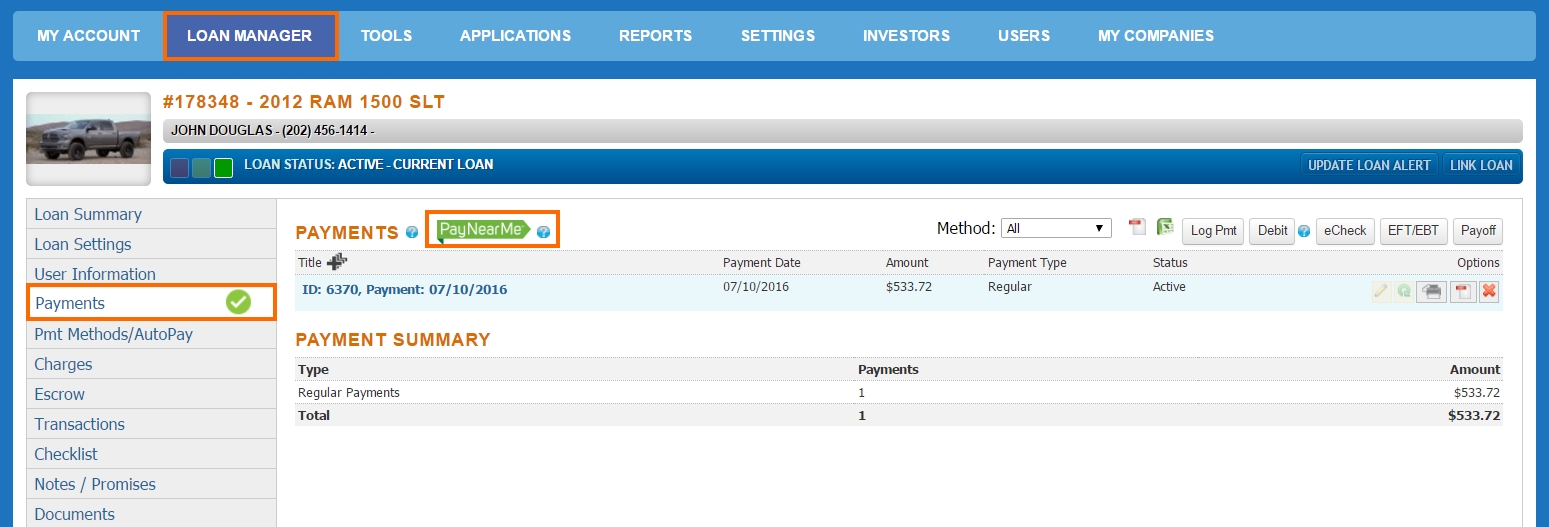
Task: Click the help icon next to Payments heading
Action: tap(412, 232)
